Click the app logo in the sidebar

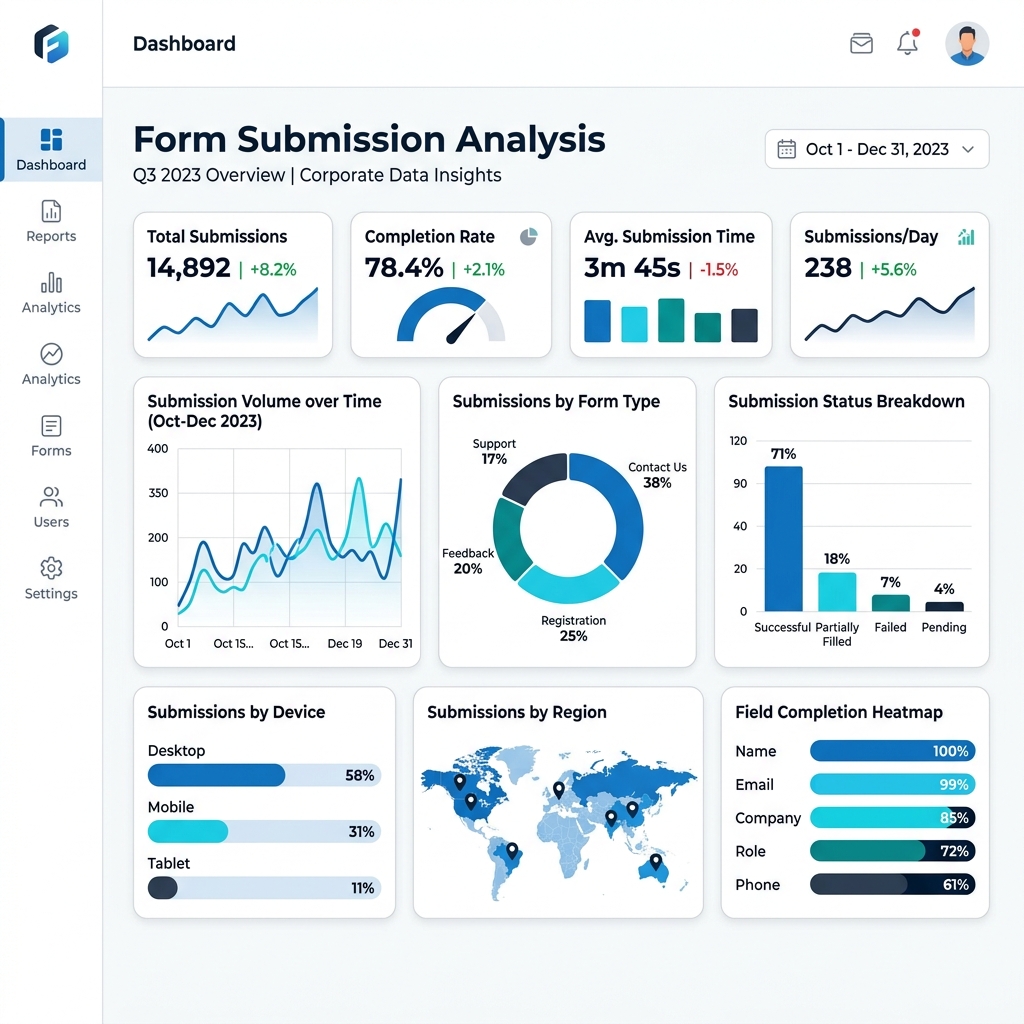tap(51, 43)
